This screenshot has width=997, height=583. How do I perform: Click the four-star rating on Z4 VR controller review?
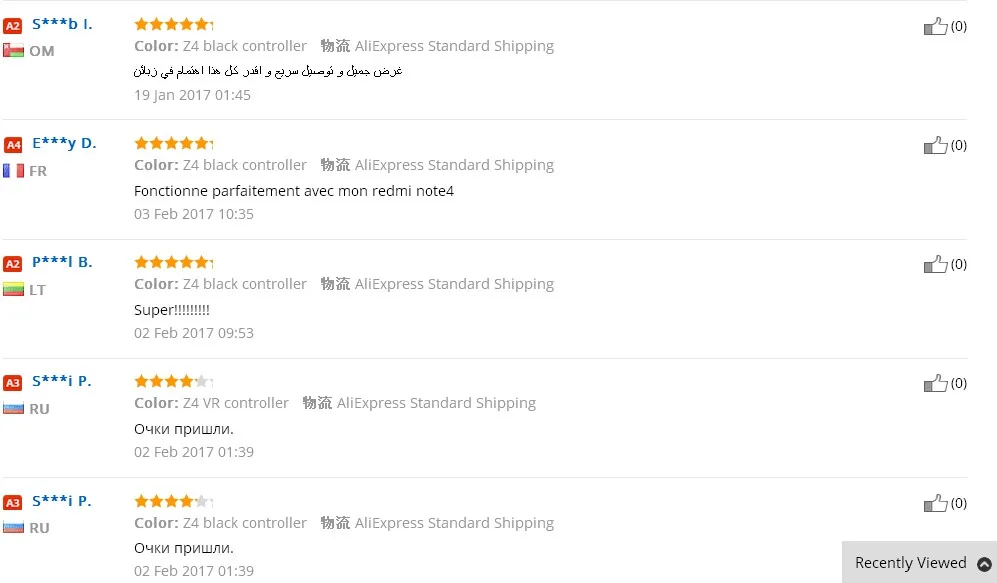coord(174,381)
